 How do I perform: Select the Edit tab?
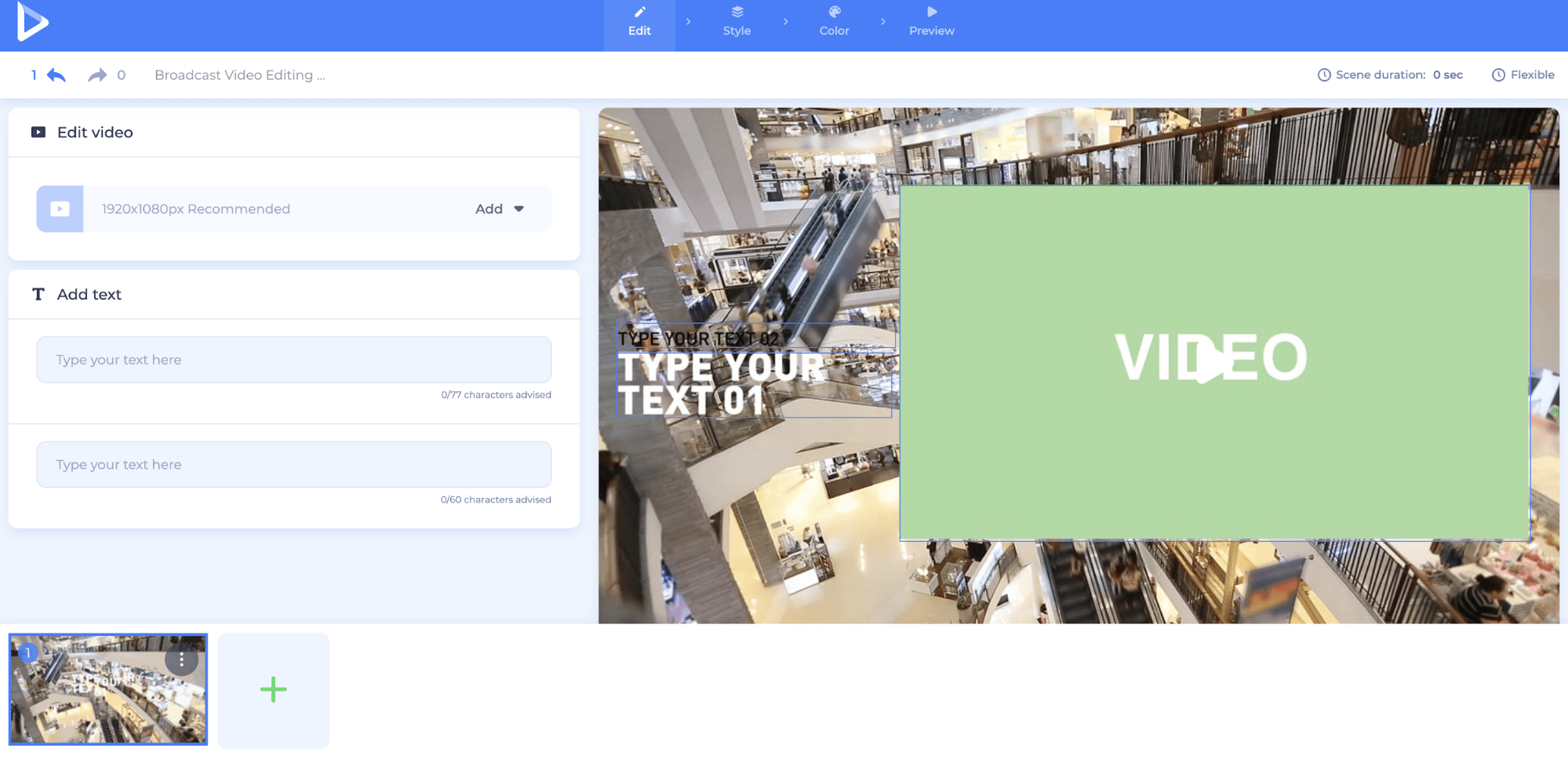639,22
